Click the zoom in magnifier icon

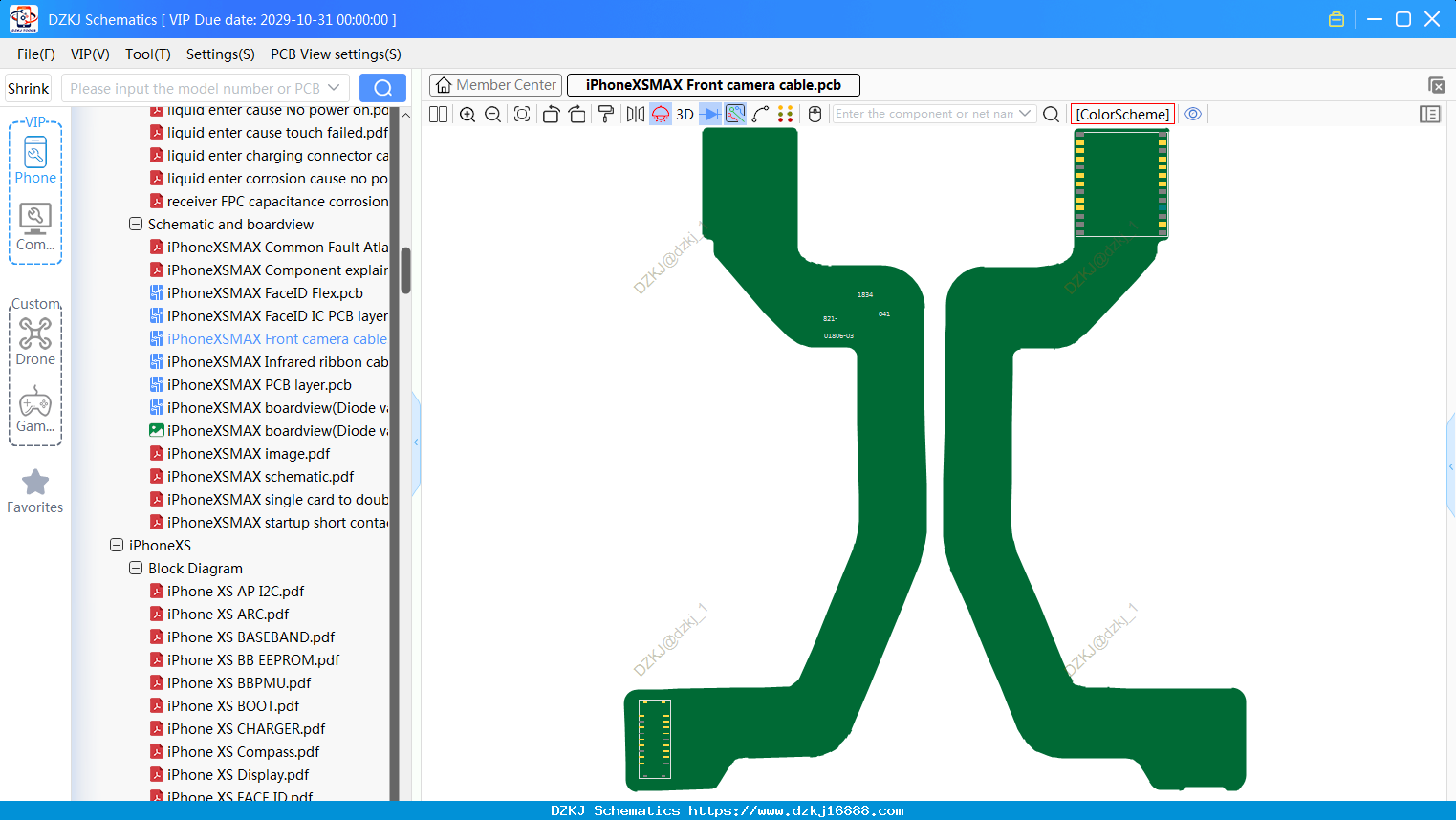467,114
